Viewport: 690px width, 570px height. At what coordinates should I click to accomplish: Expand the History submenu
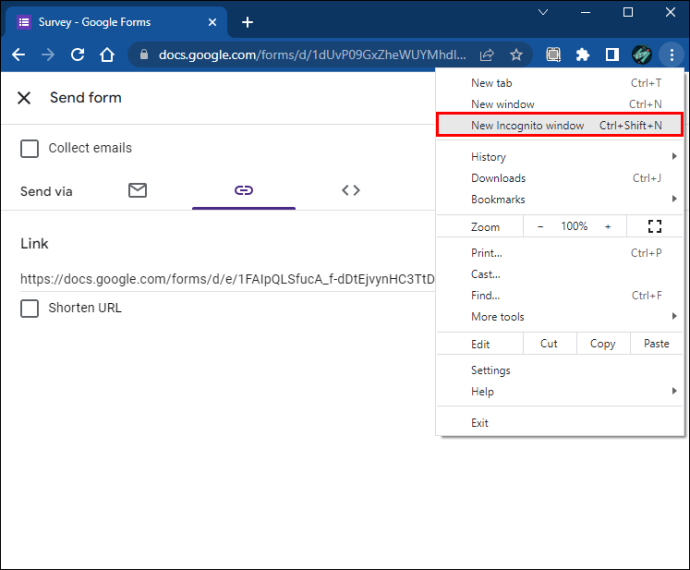coord(560,157)
